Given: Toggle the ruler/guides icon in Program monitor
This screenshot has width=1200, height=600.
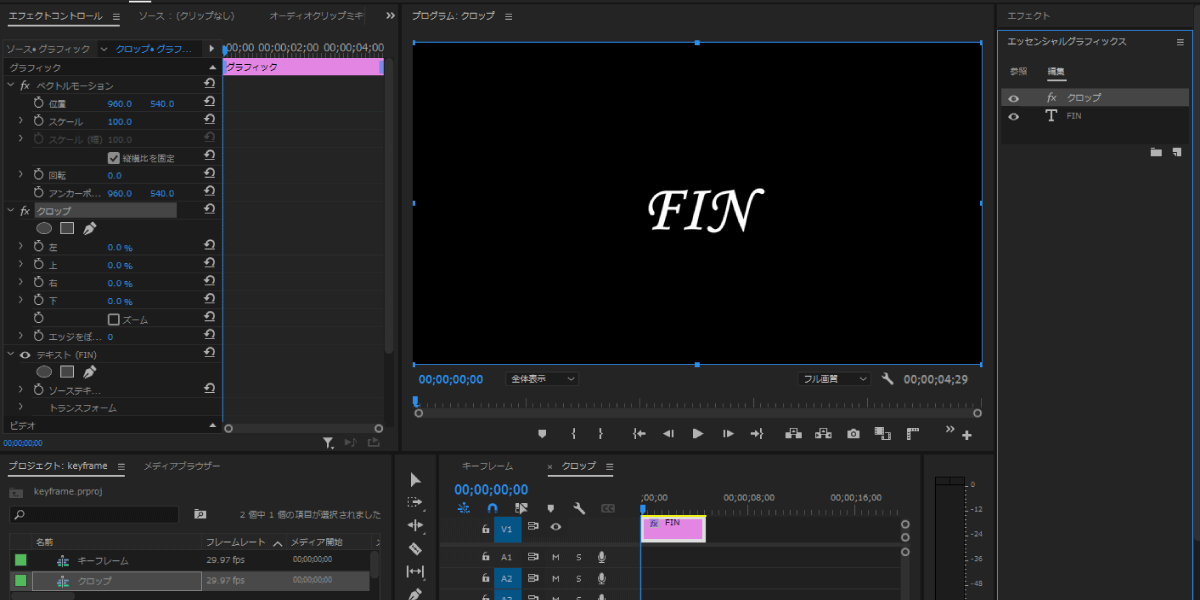Looking at the screenshot, I should coord(912,434).
